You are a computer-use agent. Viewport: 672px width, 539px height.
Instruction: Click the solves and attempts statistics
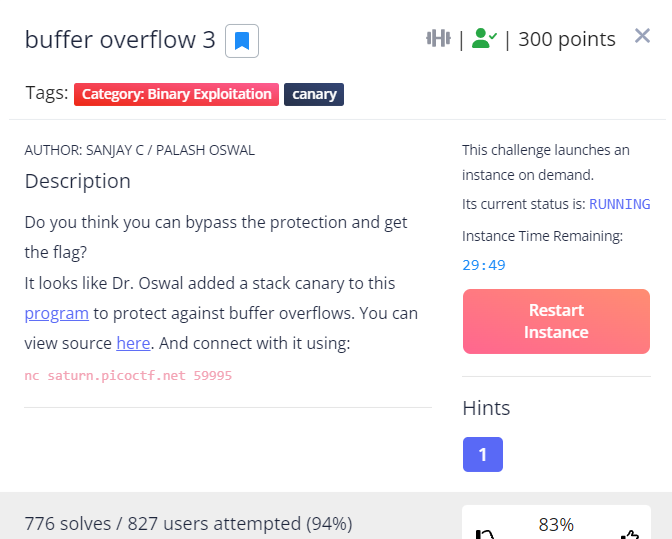pos(188,523)
